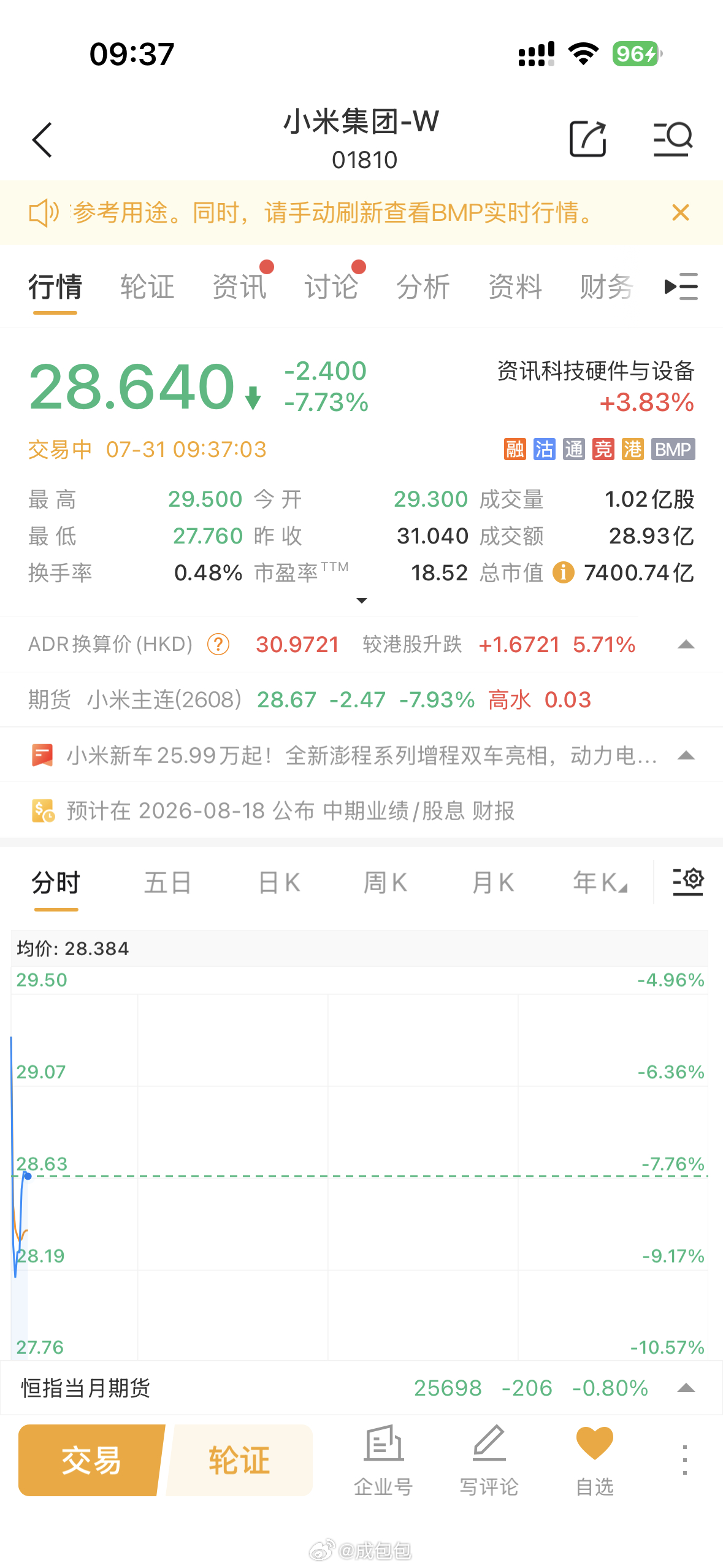This screenshot has height=1568, width=723.
Task: Open the 年K period dropdown
Action: (x=600, y=883)
